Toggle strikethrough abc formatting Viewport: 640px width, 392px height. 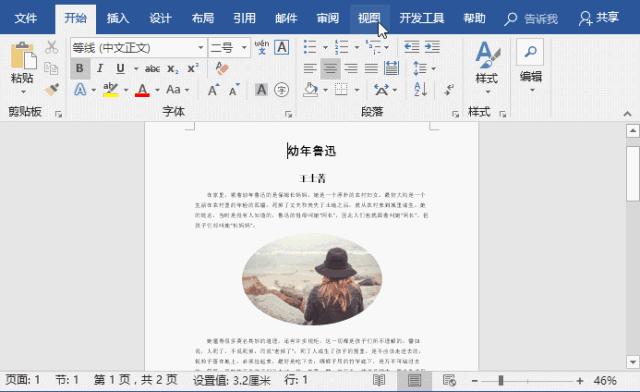point(152,69)
